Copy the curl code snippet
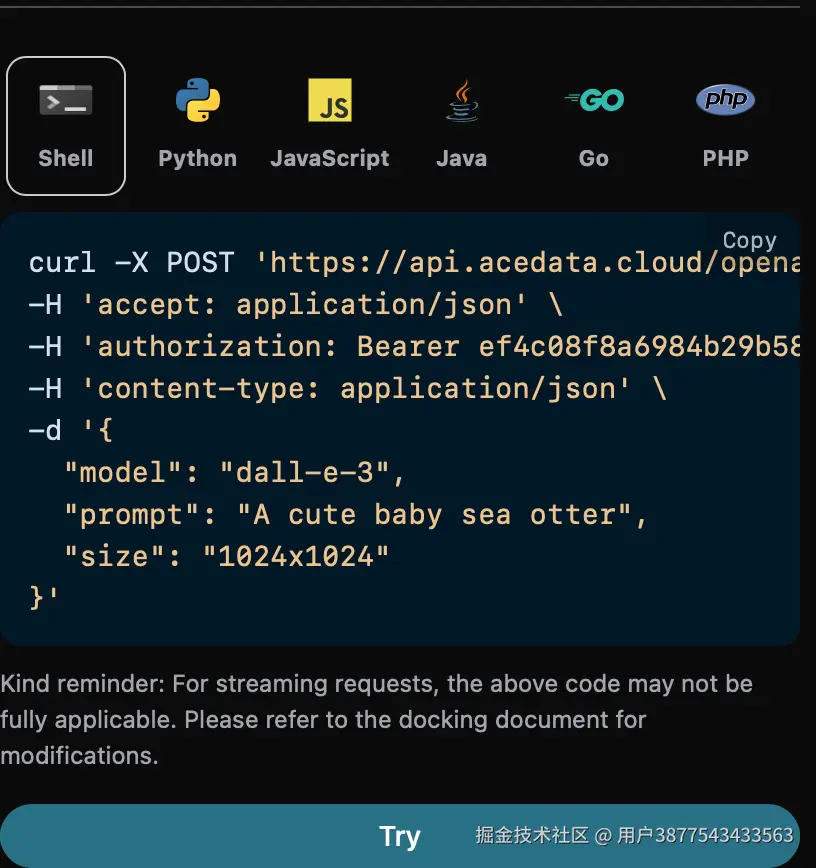This screenshot has height=868, width=816. [x=750, y=241]
